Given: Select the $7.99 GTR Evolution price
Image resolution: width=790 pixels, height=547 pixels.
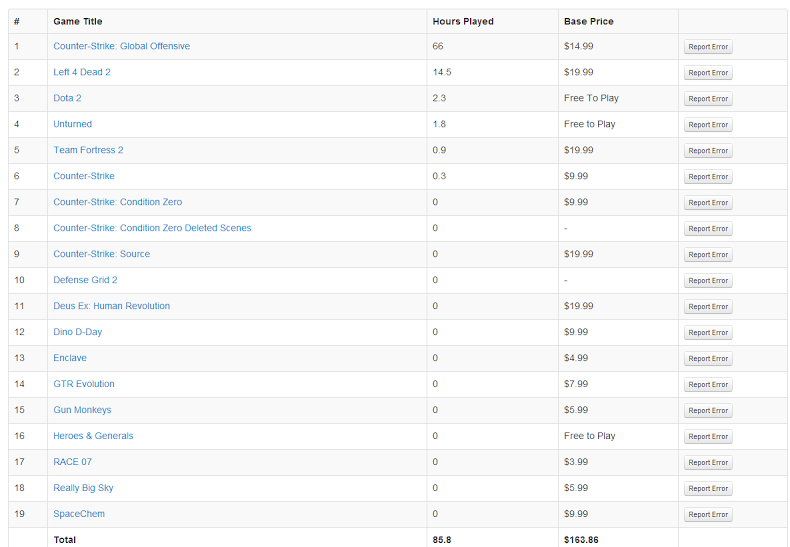Looking at the screenshot, I should pos(576,384).
